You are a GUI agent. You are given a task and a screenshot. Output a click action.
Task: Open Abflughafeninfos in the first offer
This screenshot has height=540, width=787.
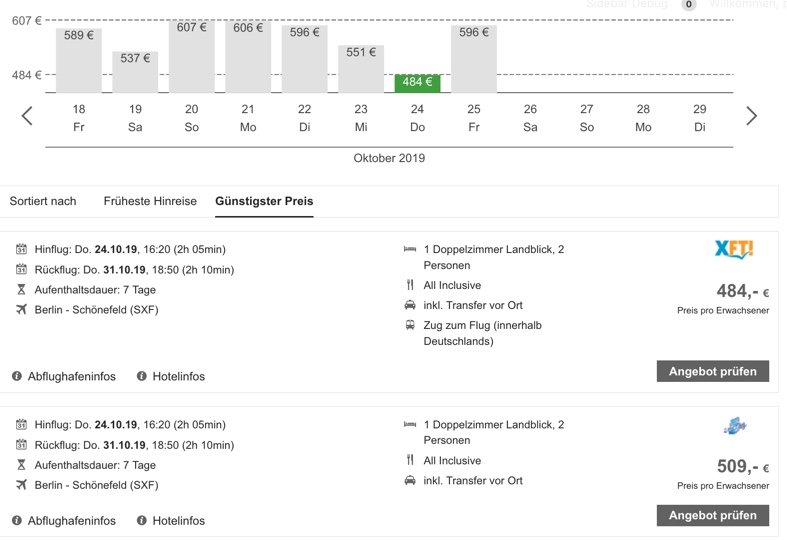[72, 376]
